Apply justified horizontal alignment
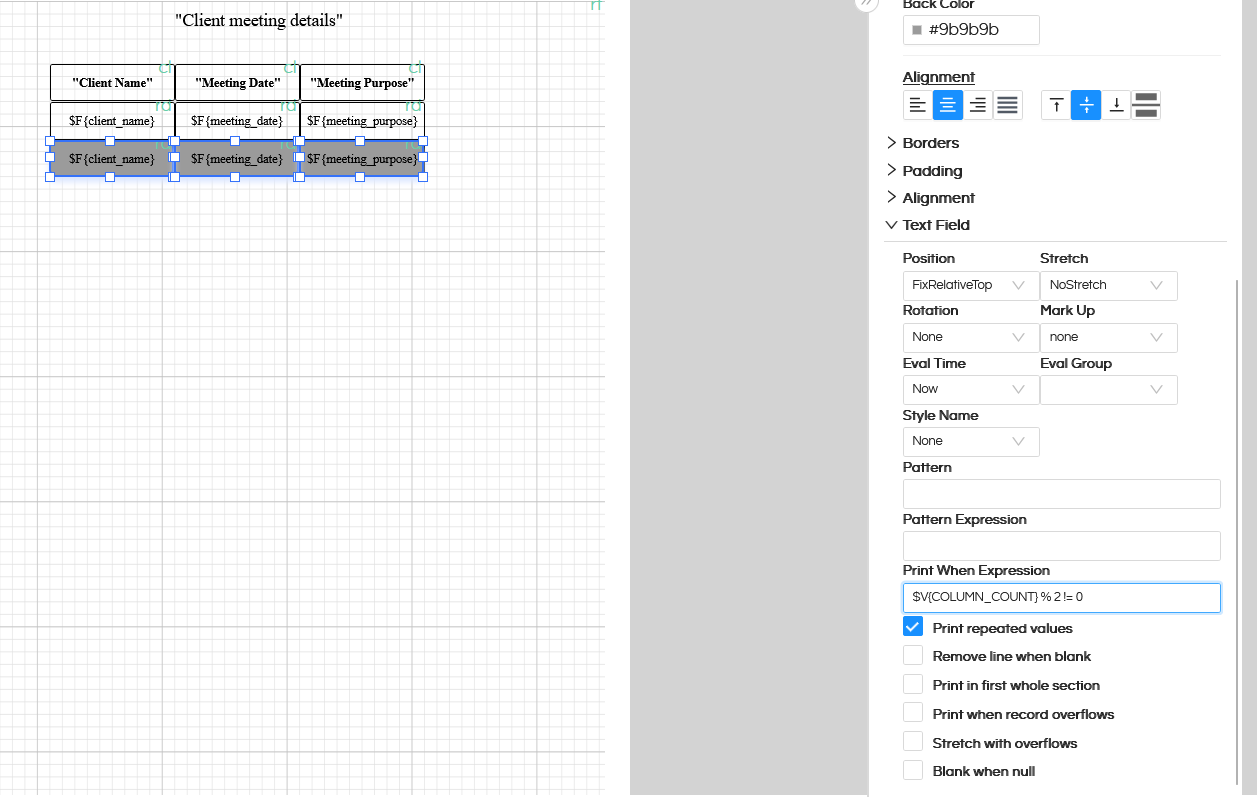Viewport: 1257px width, 797px height. (1007, 104)
